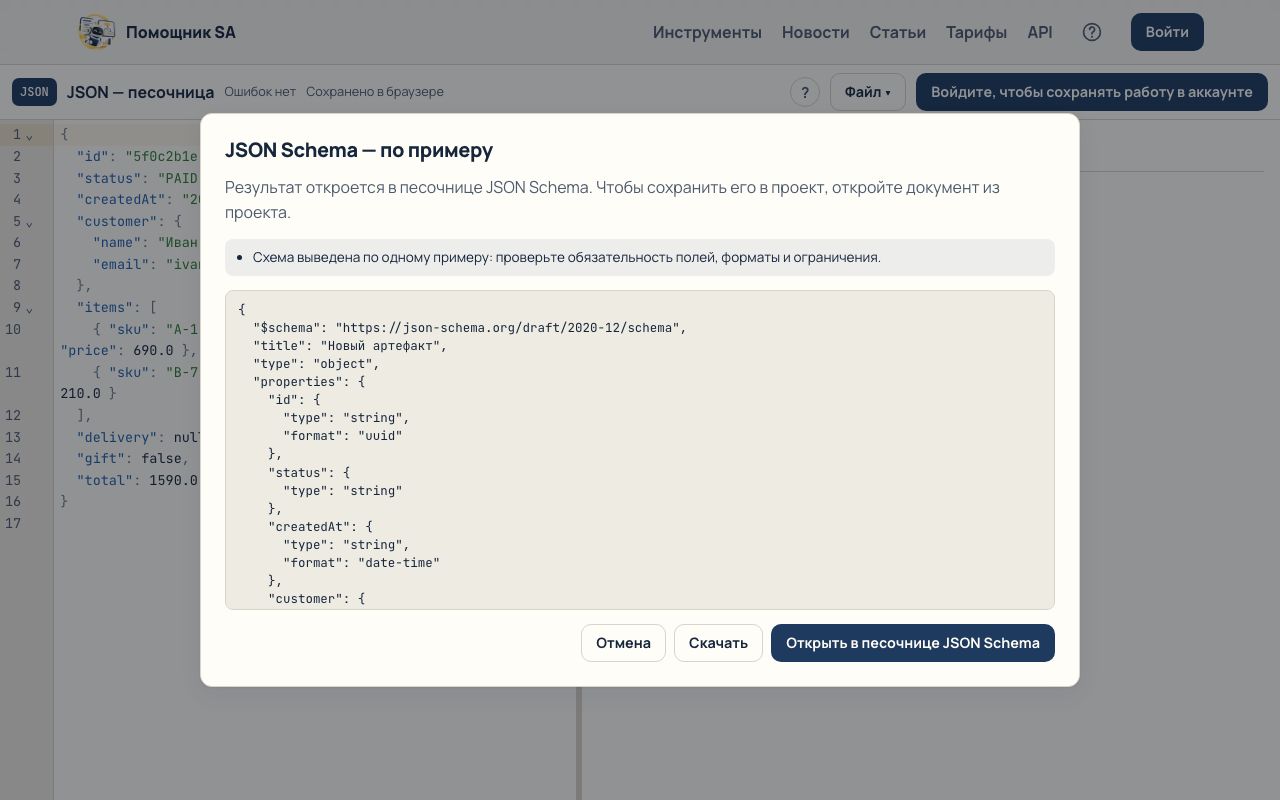Screen dimensions: 1280x800
Task: Open the Файл dropdown menu
Action: [x=867, y=92]
